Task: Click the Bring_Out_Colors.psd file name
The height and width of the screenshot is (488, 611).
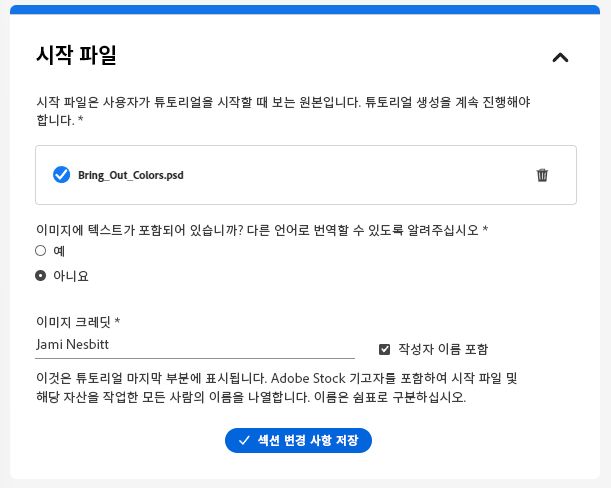Action: 131,175
